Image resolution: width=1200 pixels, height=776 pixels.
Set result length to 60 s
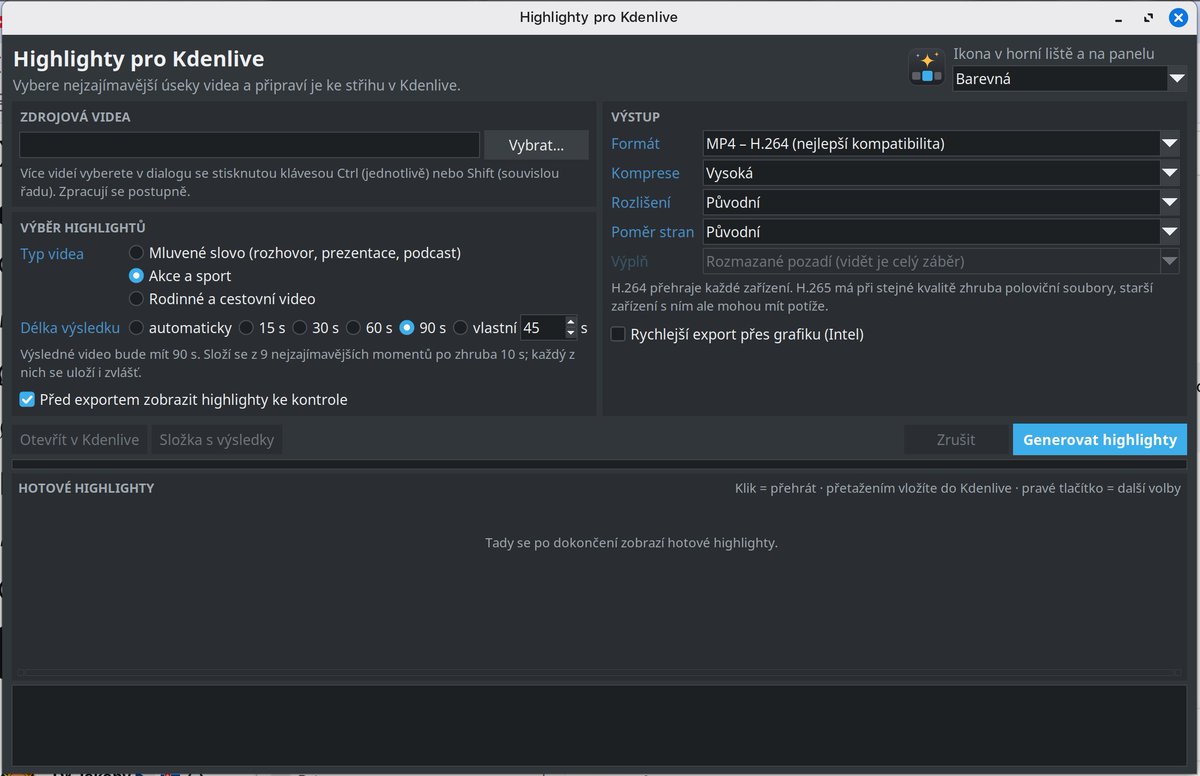coord(370,328)
